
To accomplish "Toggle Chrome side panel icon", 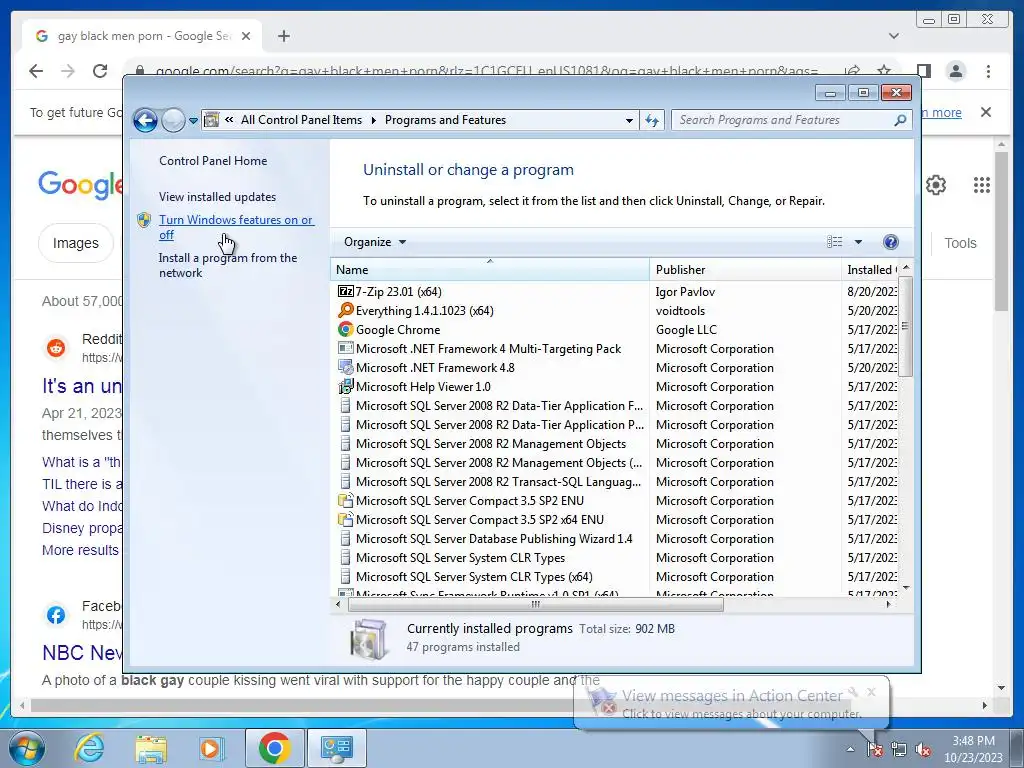I will point(923,71).
